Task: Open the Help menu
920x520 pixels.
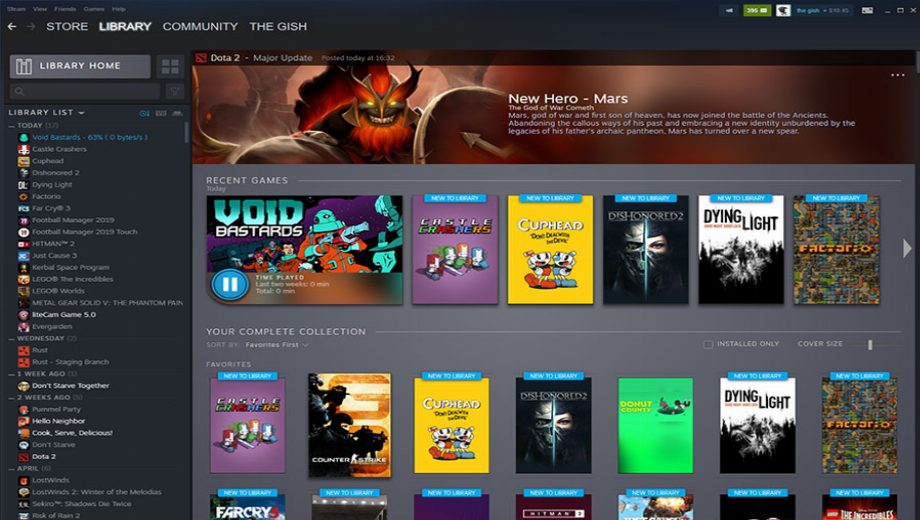Action: [119, 9]
